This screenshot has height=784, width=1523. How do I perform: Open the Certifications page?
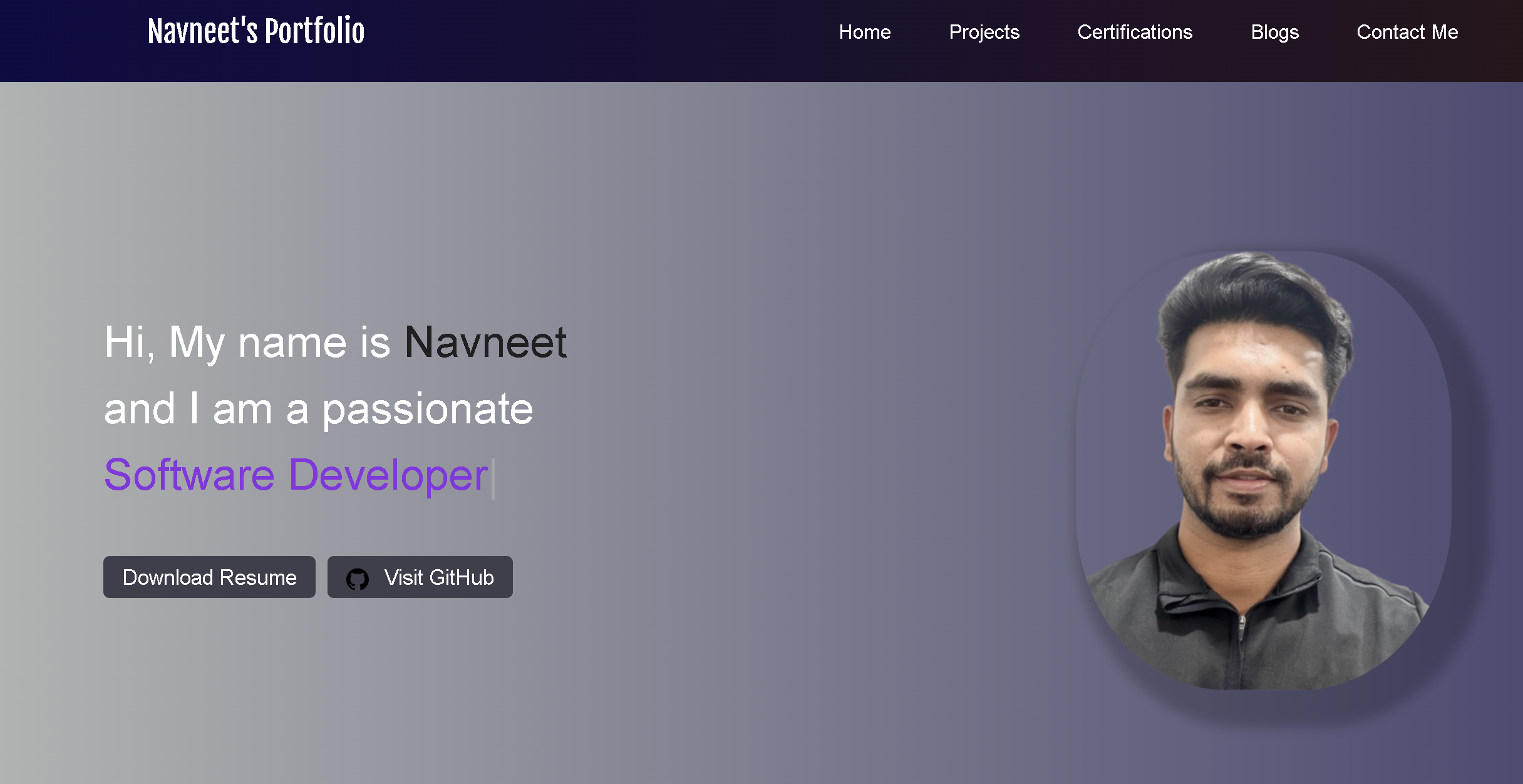[x=1135, y=32]
